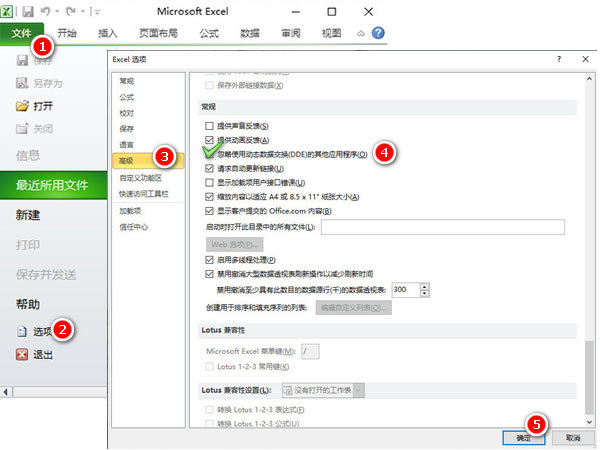The width and height of the screenshot is (600, 450).
Task: Select 保存 category in Excel options
Action: tap(127, 129)
